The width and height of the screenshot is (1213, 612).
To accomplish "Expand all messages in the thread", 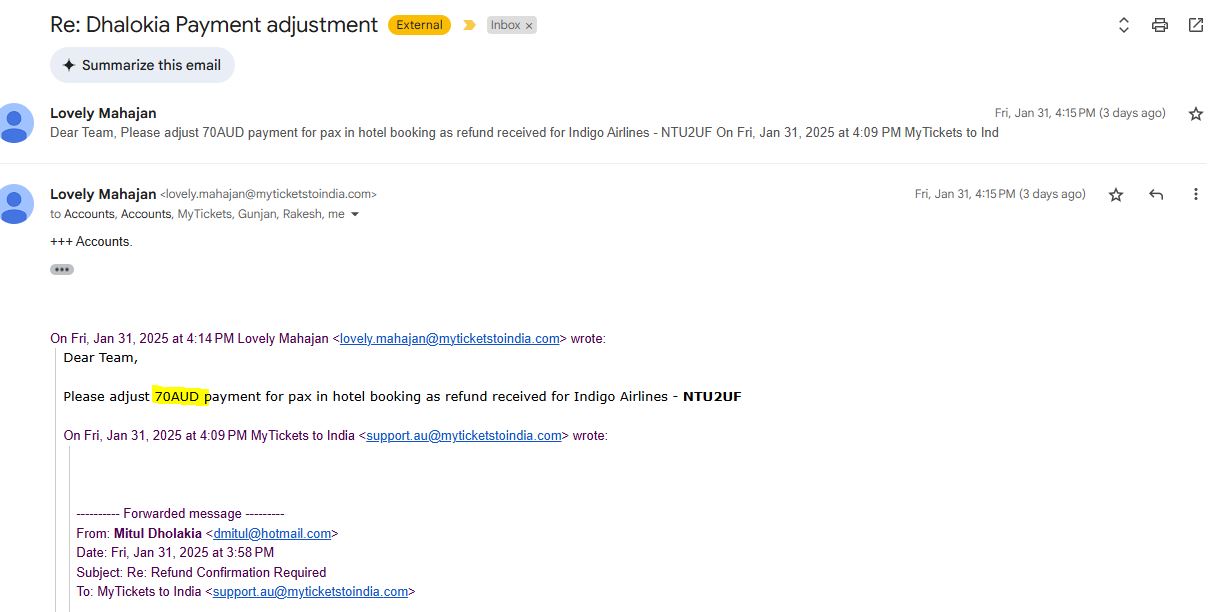I will [x=1123, y=25].
